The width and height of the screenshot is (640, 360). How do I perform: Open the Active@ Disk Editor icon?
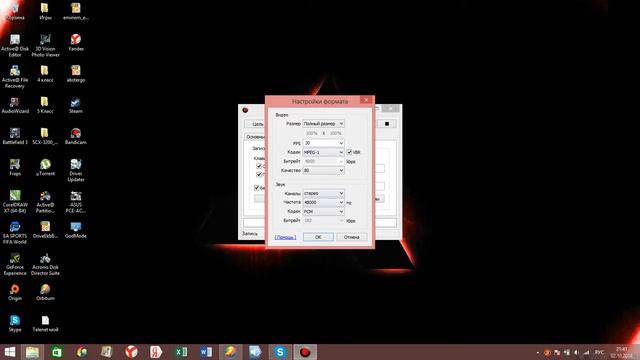[15, 45]
